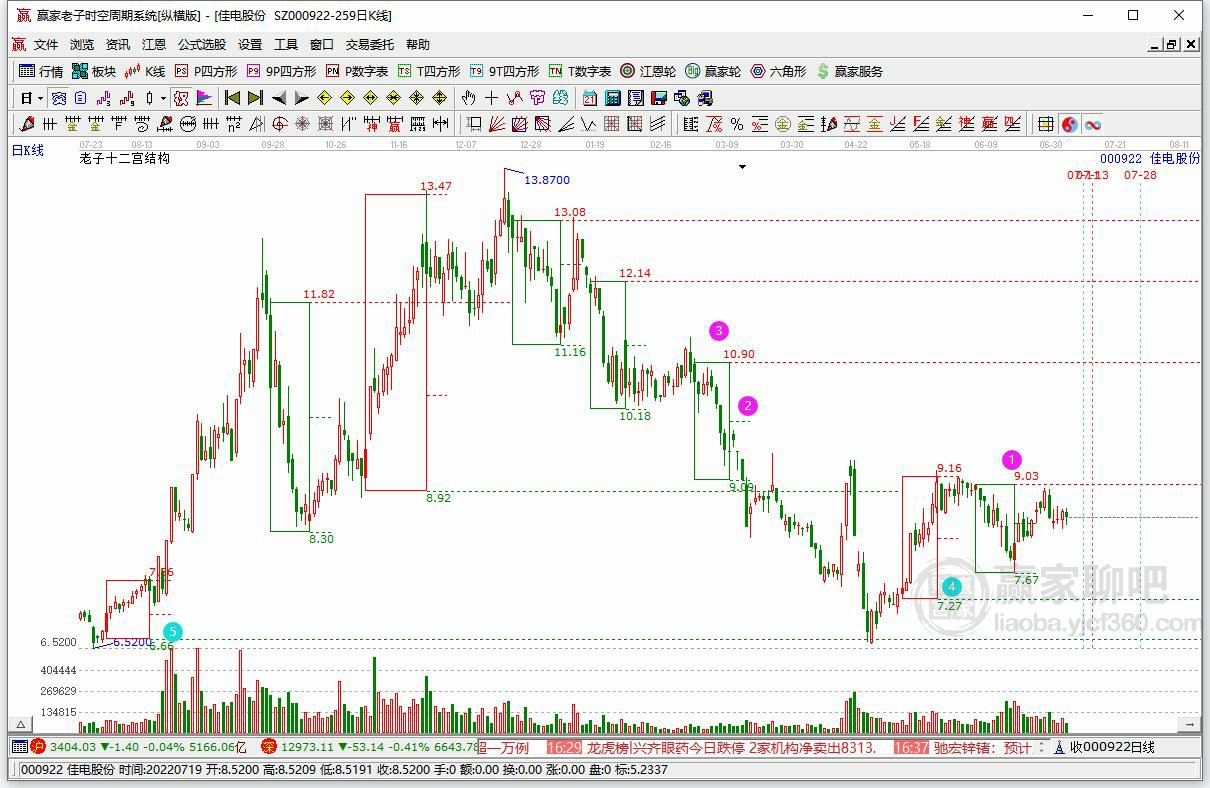Open the 9T四方形 tool
The width and height of the screenshot is (1210, 788).
[x=504, y=71]
